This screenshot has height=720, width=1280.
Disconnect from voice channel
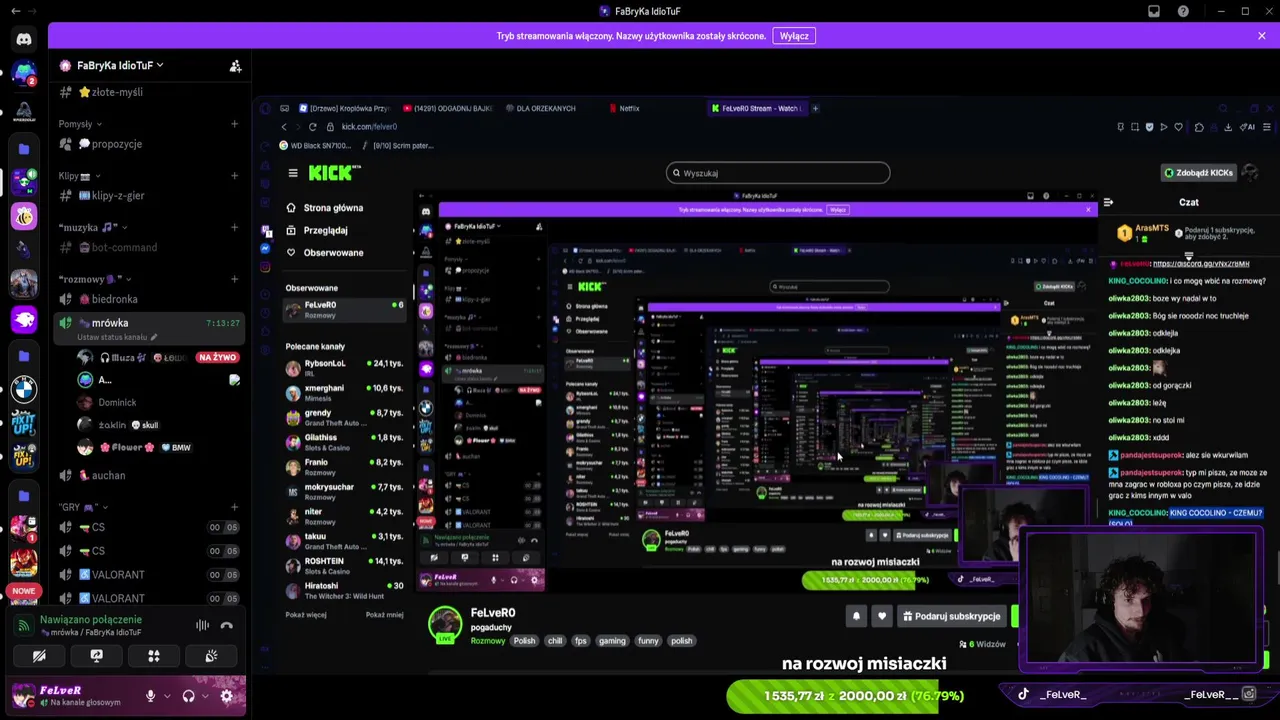(x=226, y=625)
